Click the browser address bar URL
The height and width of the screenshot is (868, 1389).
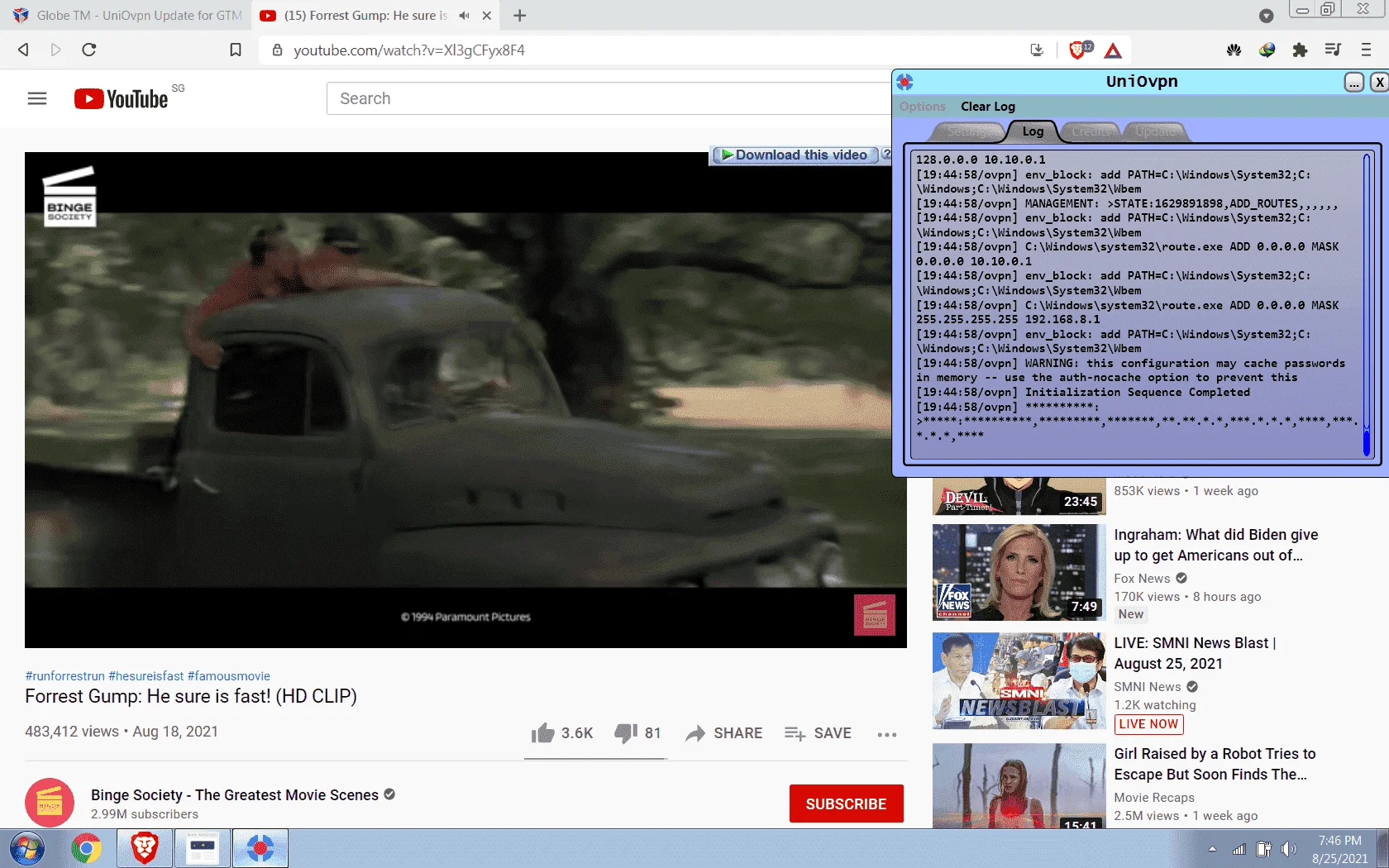coord(409,50)
